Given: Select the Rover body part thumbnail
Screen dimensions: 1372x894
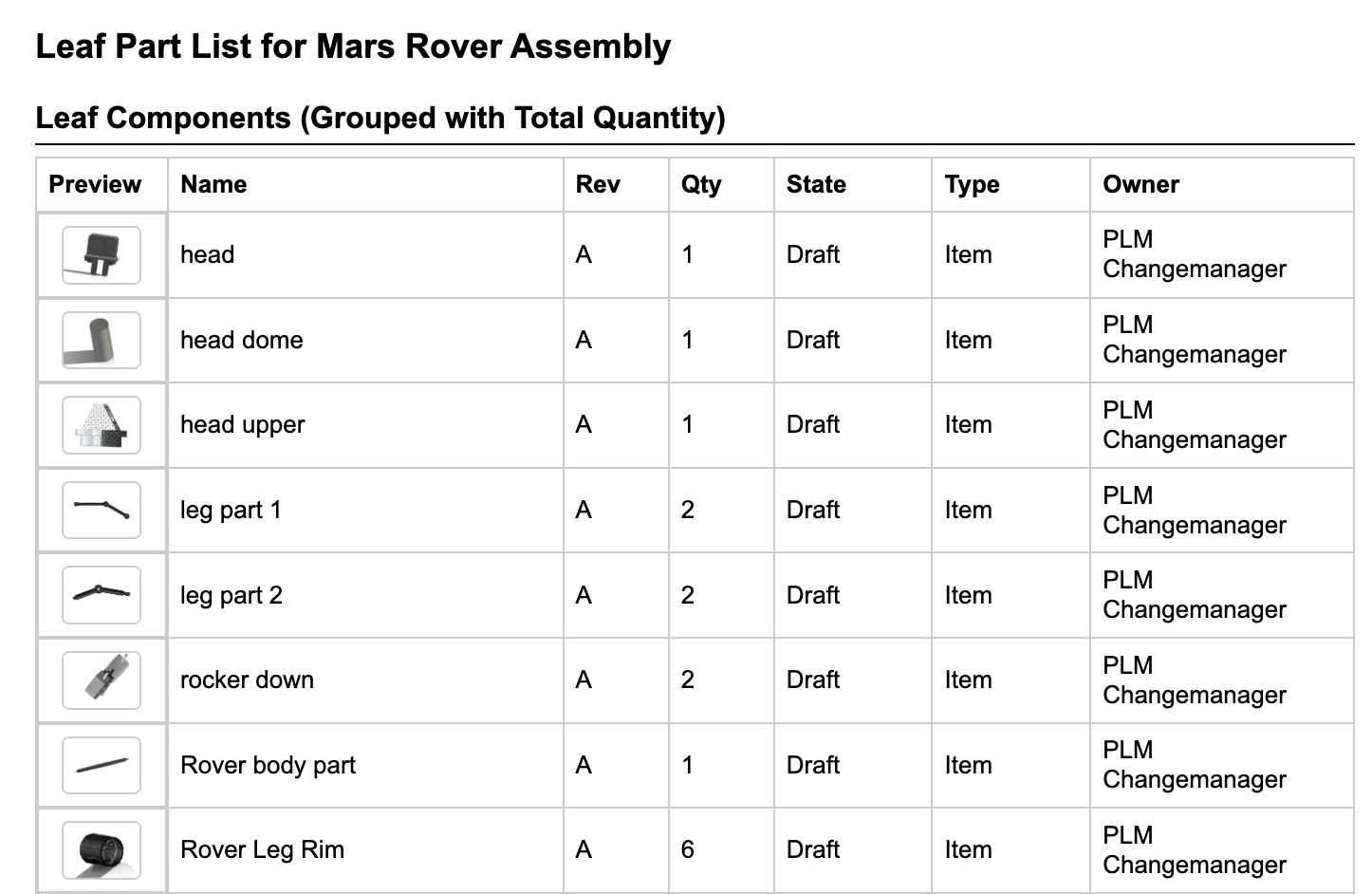Looking at the screenshot, I should 102,765.
